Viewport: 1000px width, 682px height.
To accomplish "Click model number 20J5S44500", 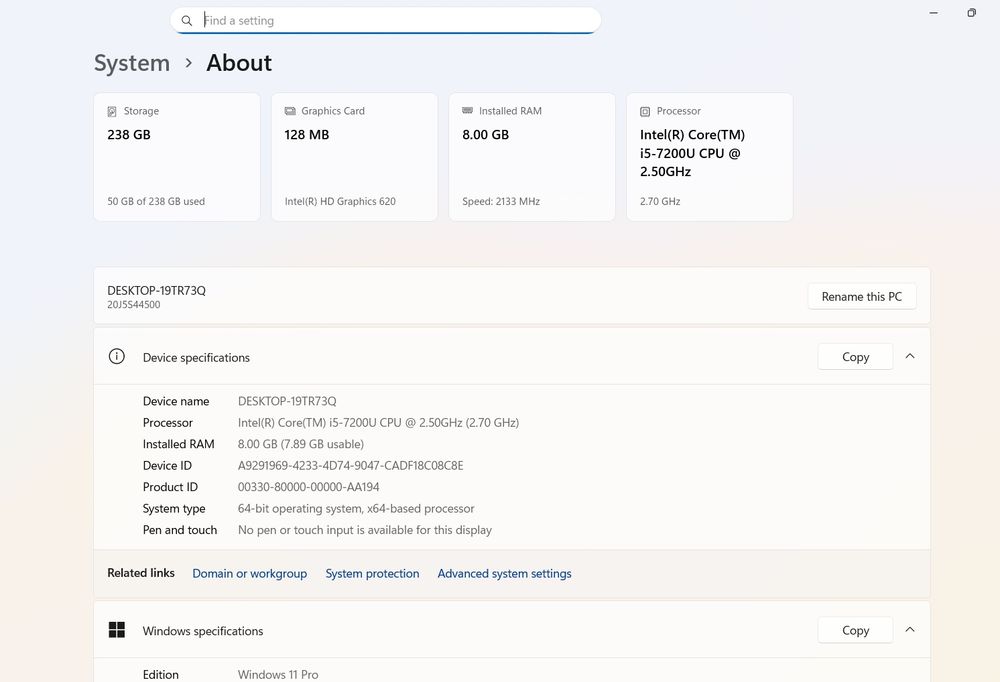I will tap(133, 305).
